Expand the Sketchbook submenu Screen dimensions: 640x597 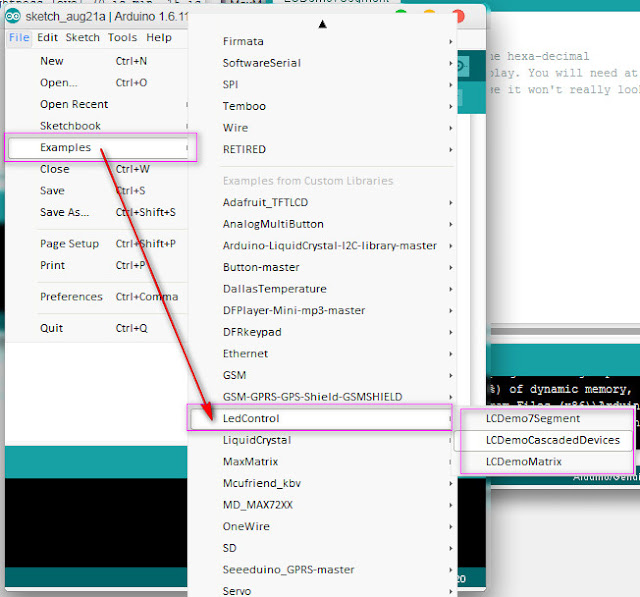[97, 126]
